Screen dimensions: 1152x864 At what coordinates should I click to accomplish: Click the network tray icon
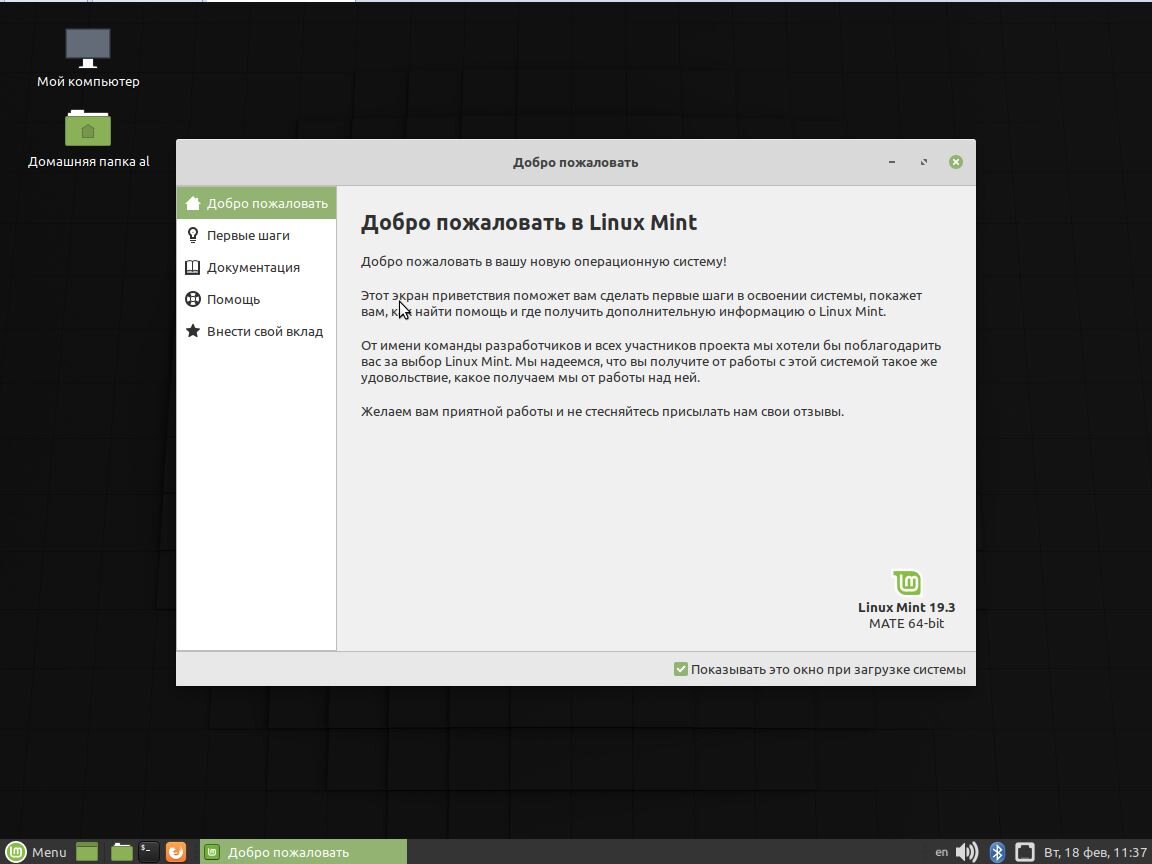(1025, 852)
